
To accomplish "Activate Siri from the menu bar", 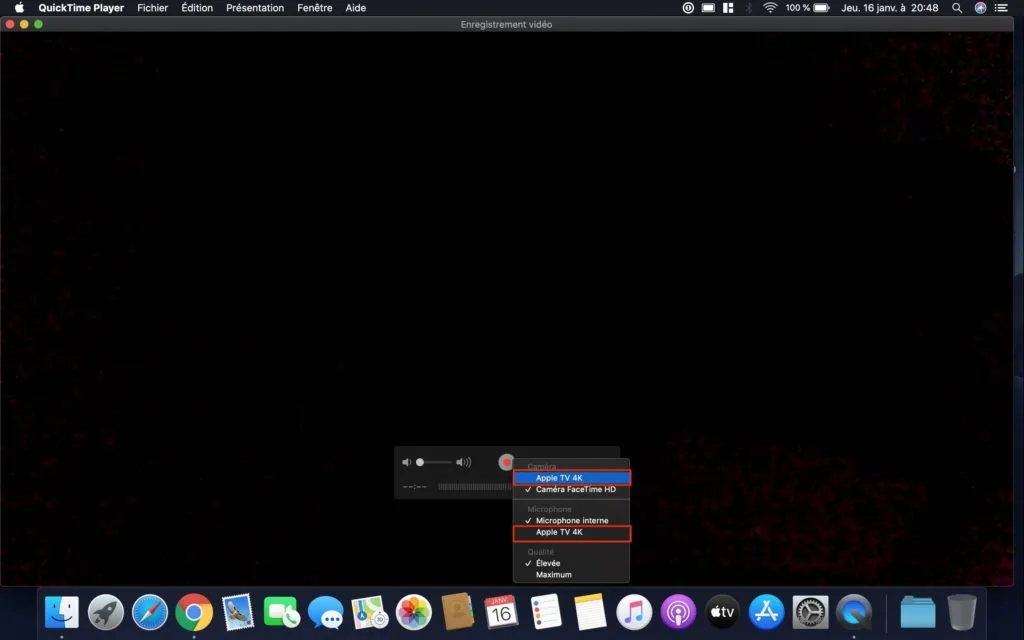I will [x=980, y=8].
